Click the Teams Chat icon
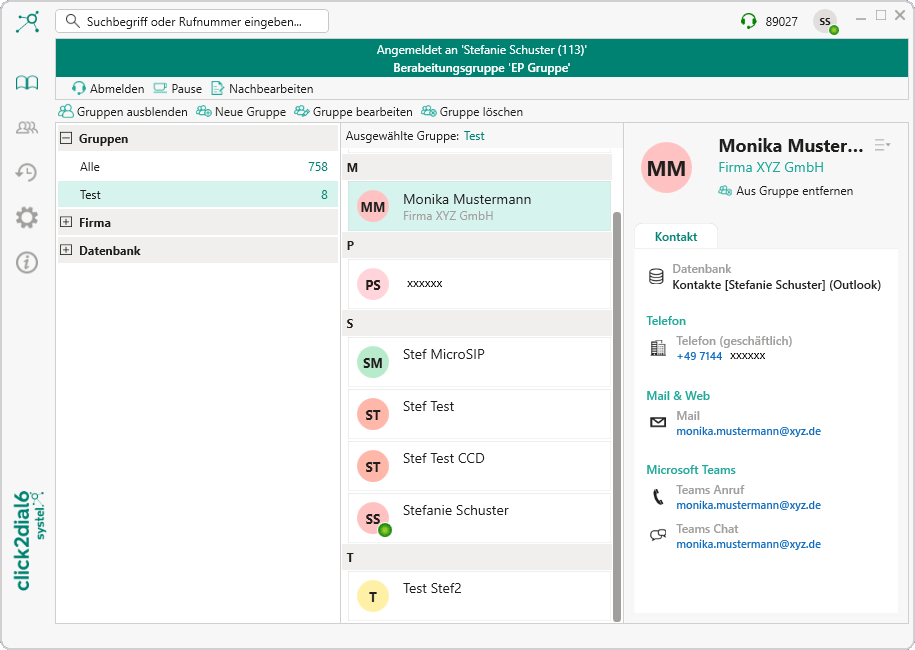 click(657, 535)
